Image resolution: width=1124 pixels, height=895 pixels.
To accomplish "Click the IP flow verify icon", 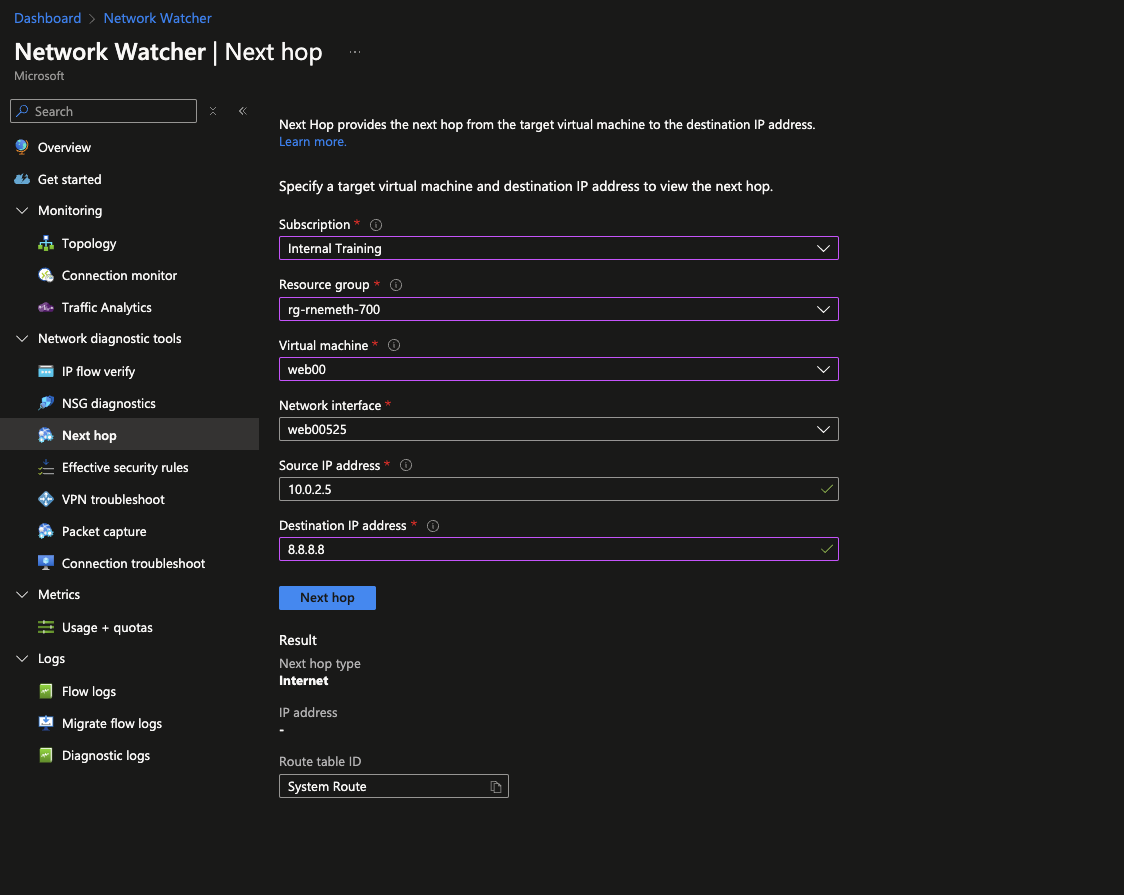I will click(46, 372).
